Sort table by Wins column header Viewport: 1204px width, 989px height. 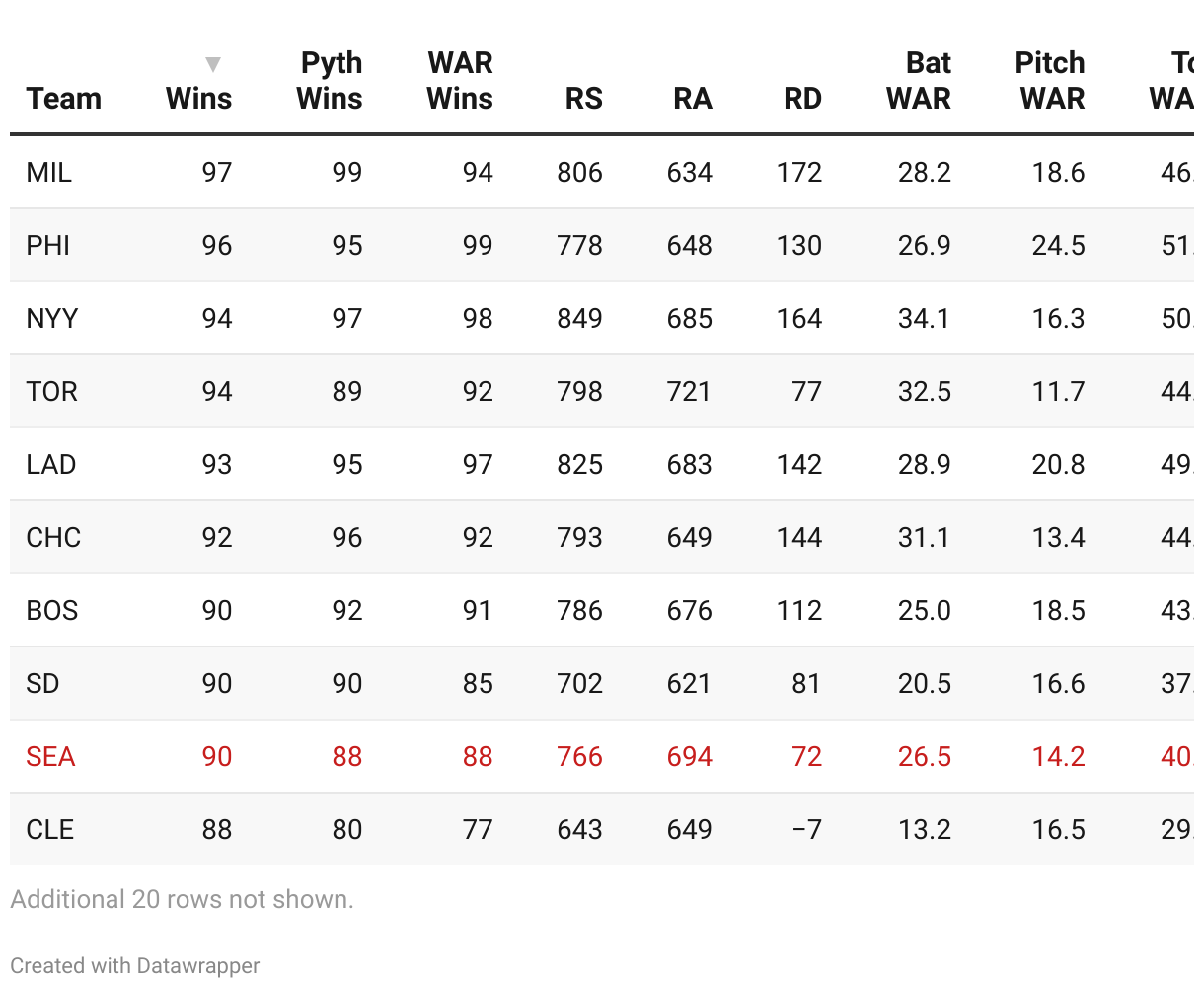click(198, 99)
